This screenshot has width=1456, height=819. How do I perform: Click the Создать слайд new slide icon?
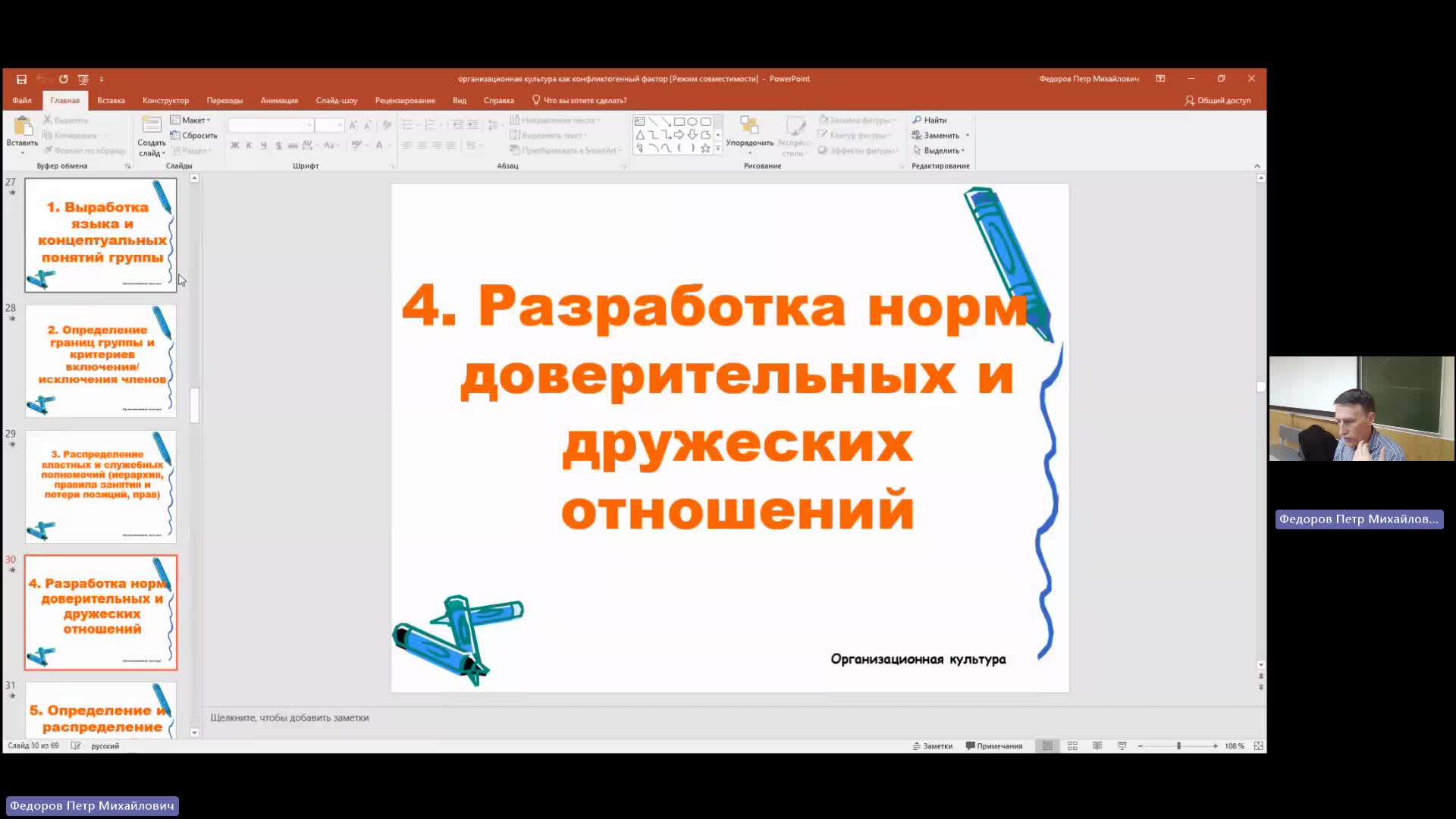click(152, 125)
